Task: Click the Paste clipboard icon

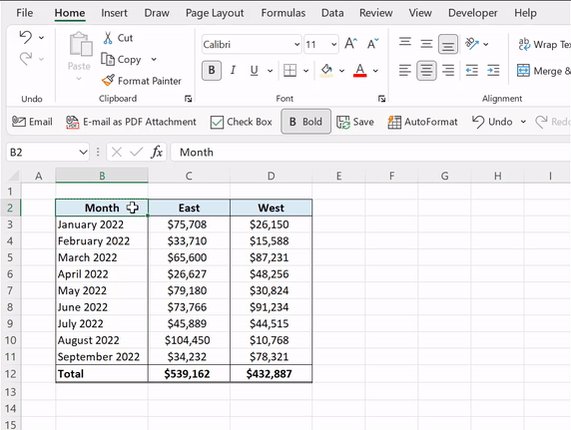Action: point(80,44)
